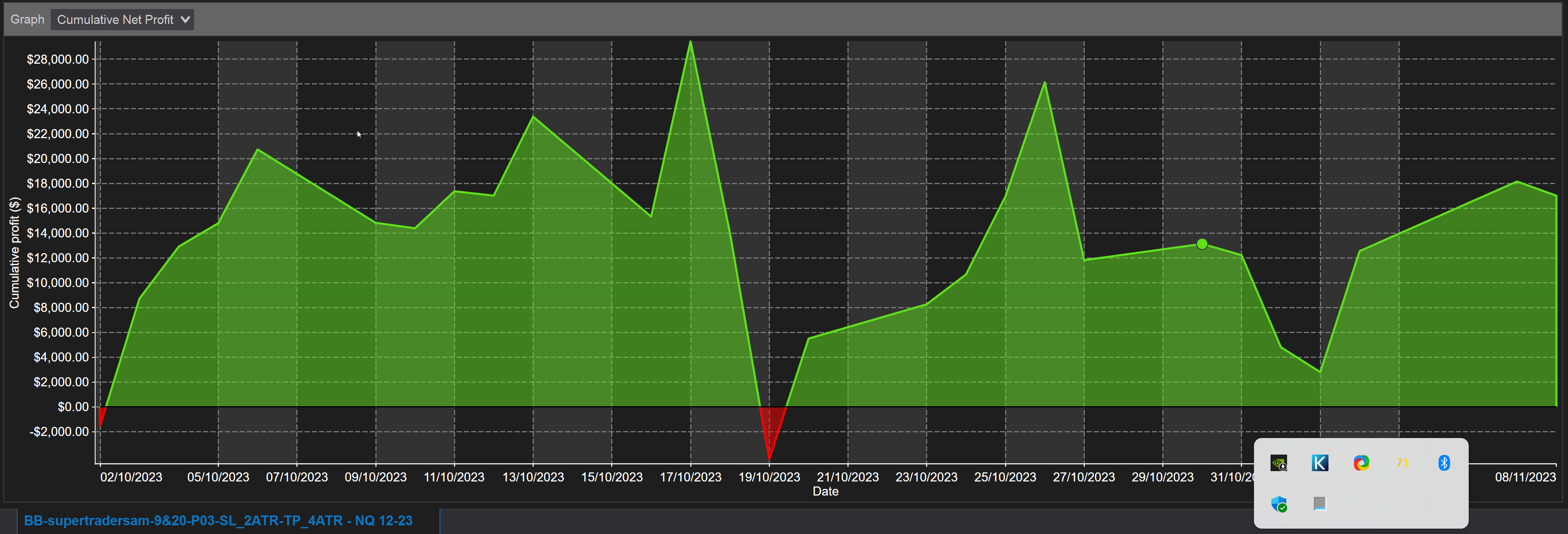Viewport: 1568px width, 534px height.
Task: Click the "29/10/2023" date label
Action: pyautogui.click(x=1163, y=477)
